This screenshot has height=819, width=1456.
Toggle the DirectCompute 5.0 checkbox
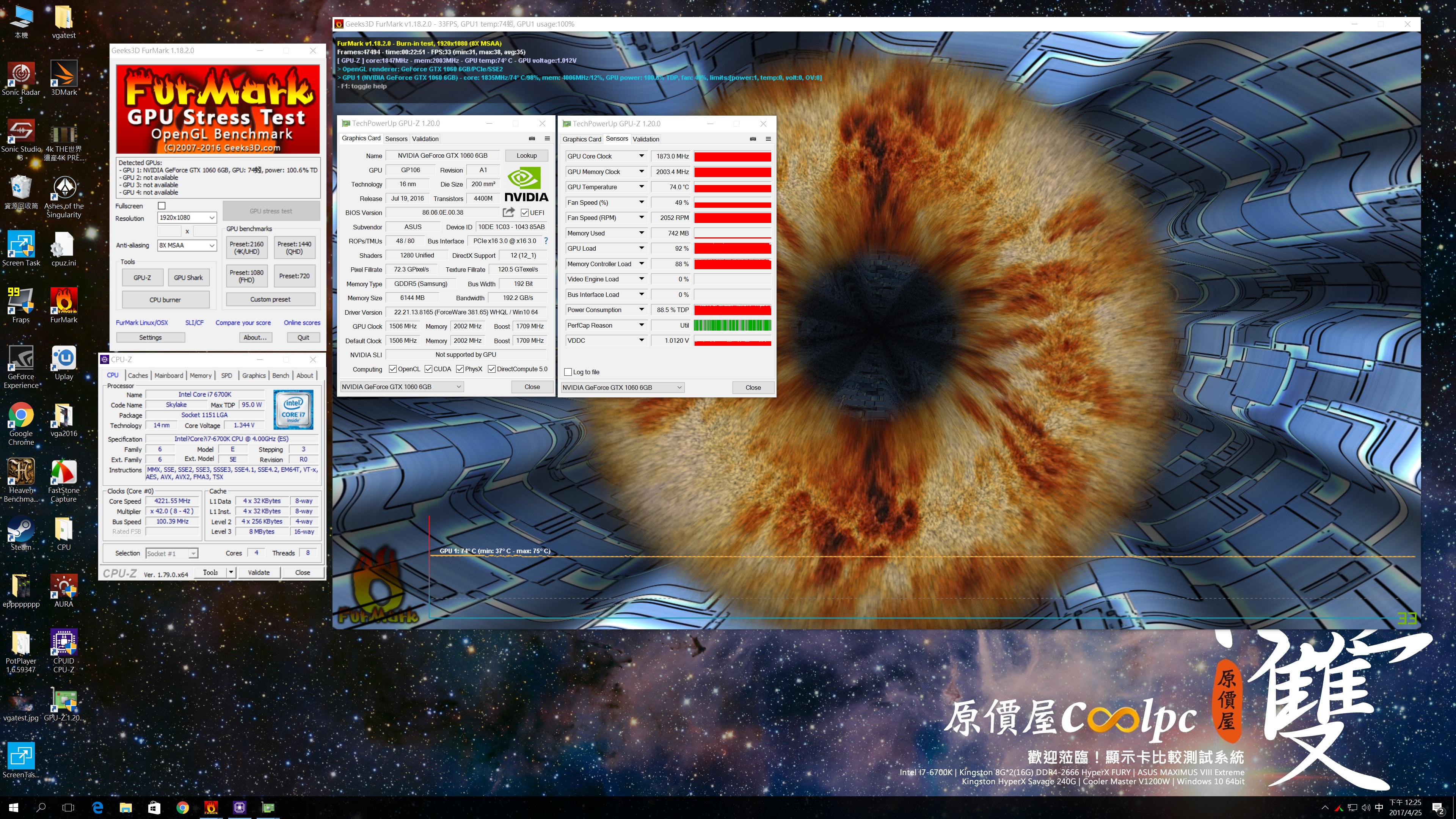492,369
